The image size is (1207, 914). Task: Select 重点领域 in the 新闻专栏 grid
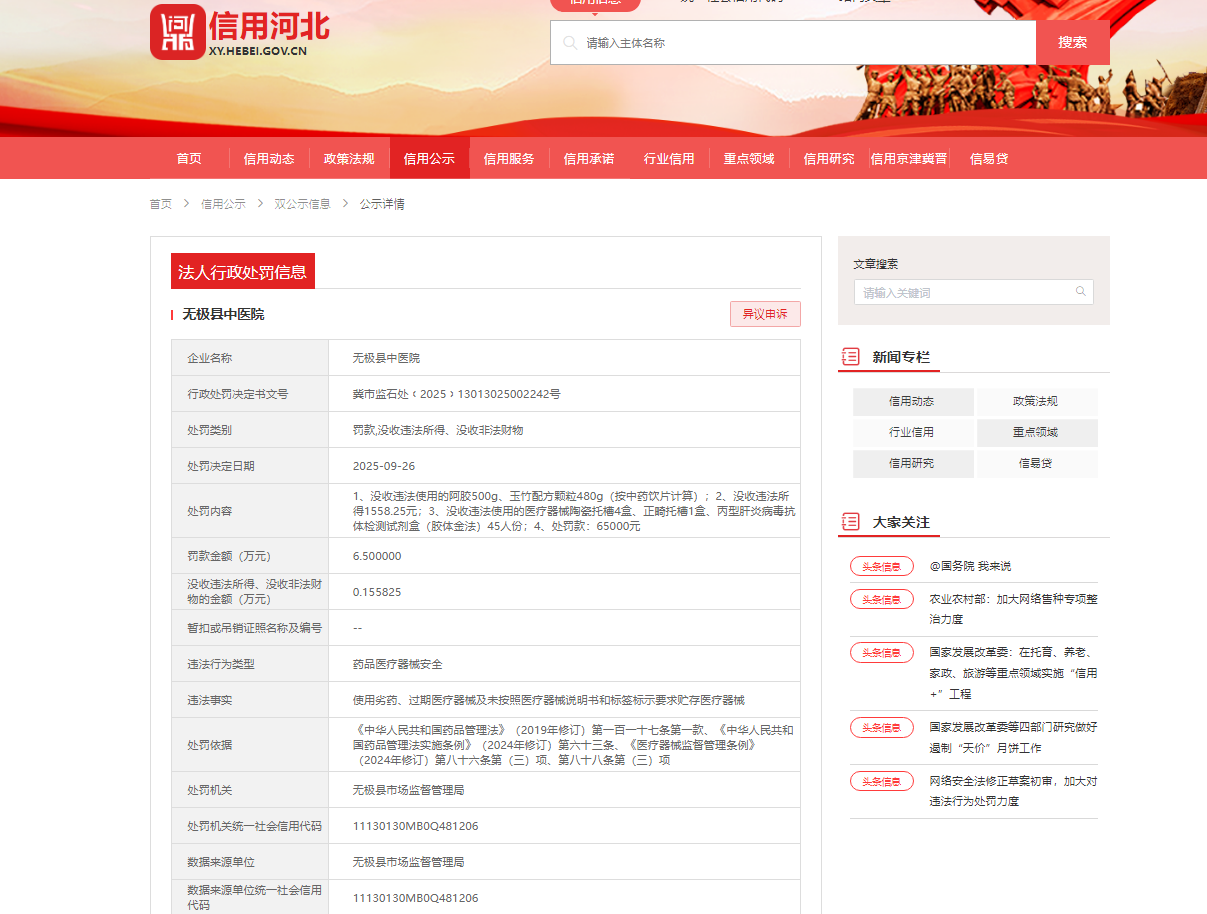[1036, 433]
